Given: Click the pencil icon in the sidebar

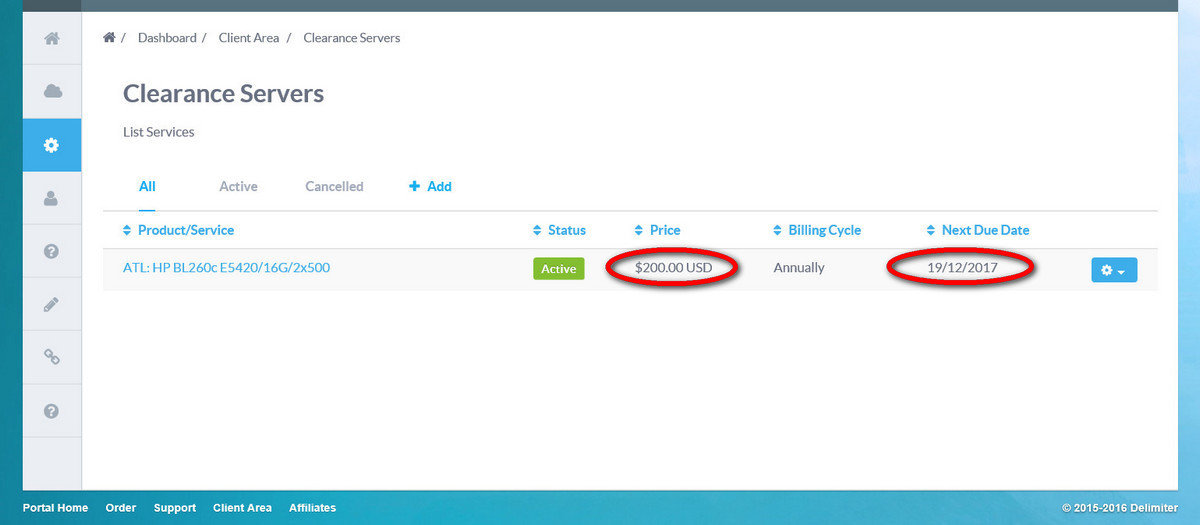Looking at the screenshot, I should [x=52, y=304].
